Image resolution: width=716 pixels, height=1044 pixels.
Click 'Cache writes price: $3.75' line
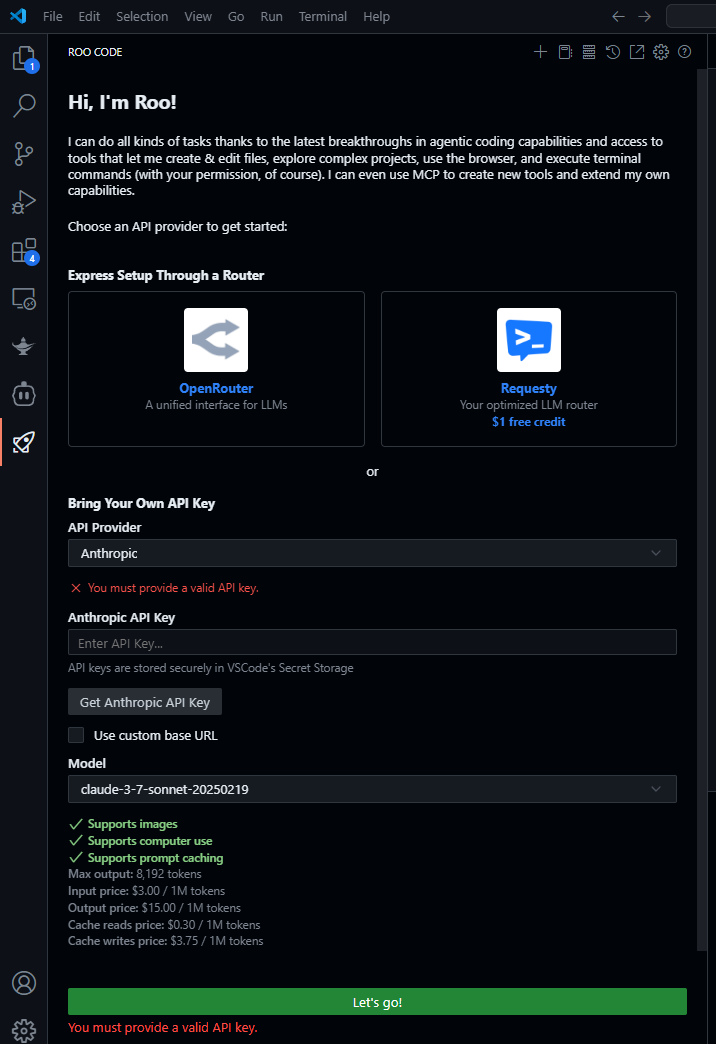(x=165, y=941)
